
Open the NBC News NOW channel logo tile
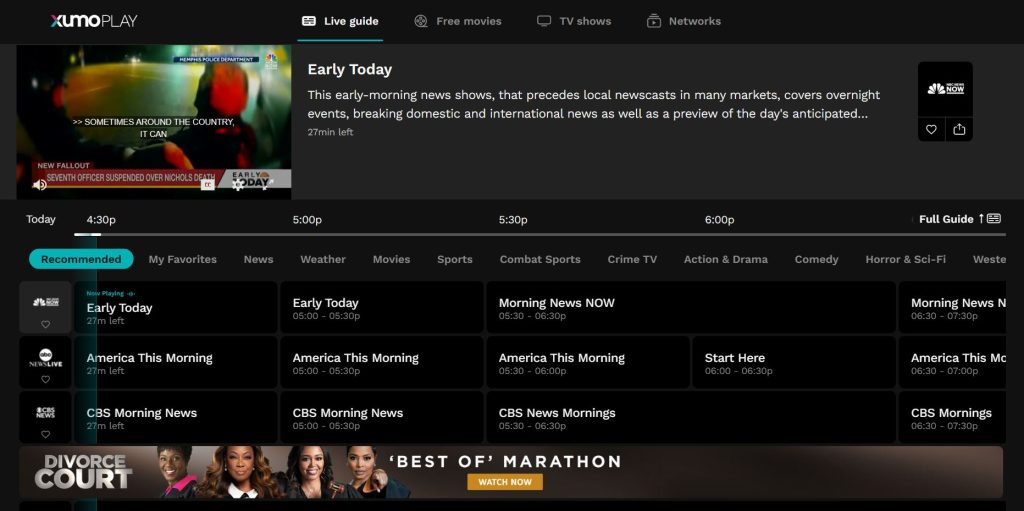tap(945, 89)
